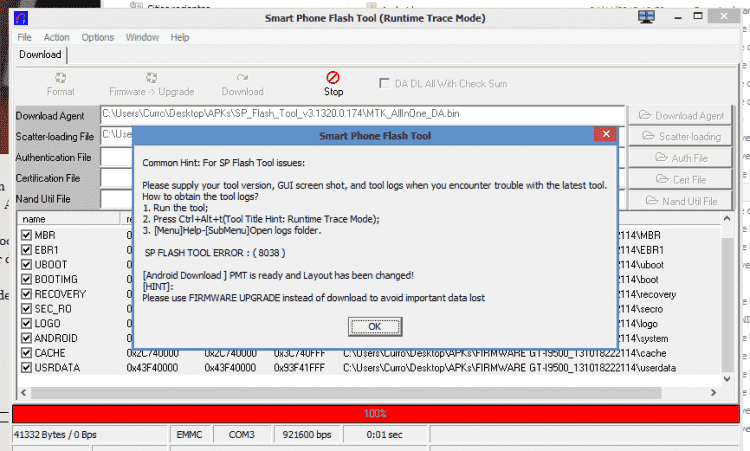750x451 pixels.
Task: Uncheck the USRDATA partition checkbox
Action: 26,368
